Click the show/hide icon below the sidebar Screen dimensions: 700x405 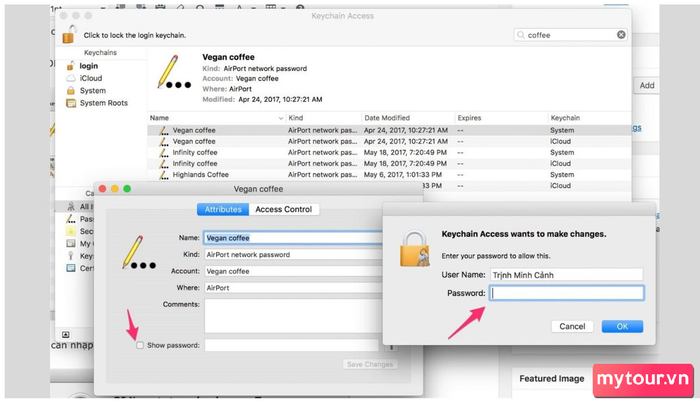(x=66, y=334)
